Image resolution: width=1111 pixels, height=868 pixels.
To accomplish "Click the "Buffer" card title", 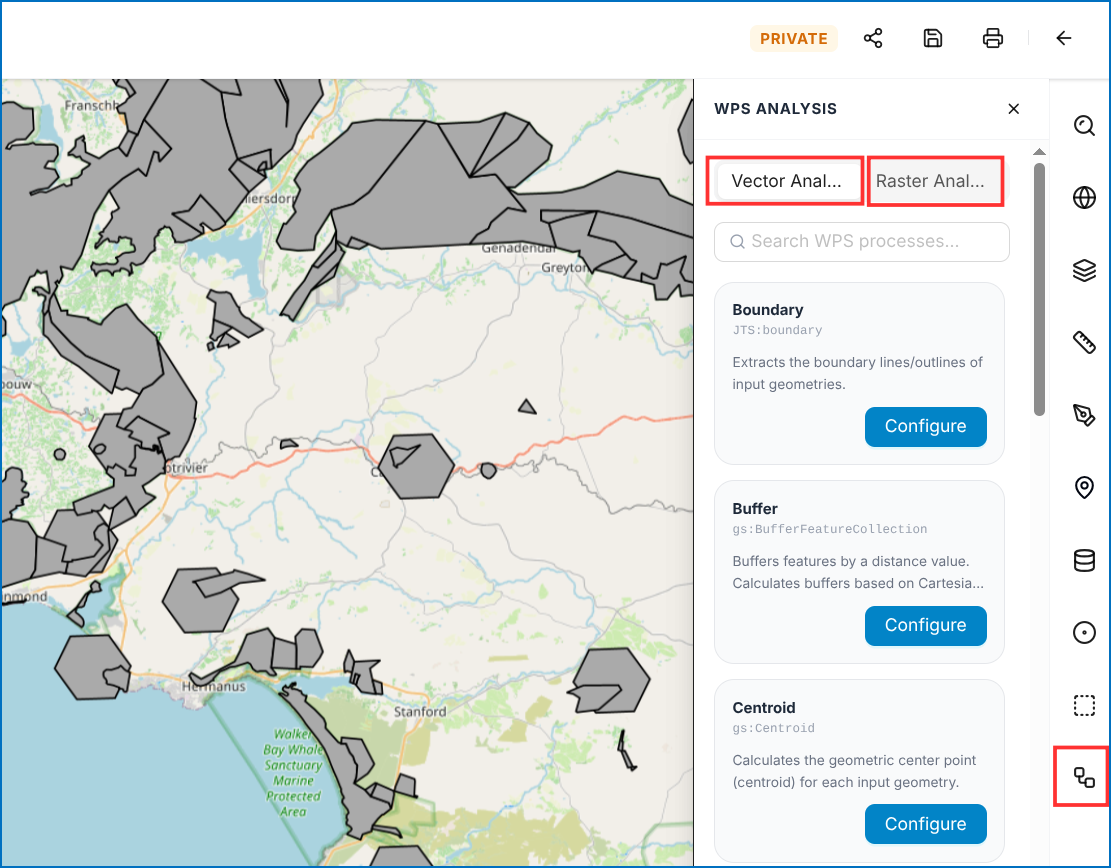I will [755, 509].
